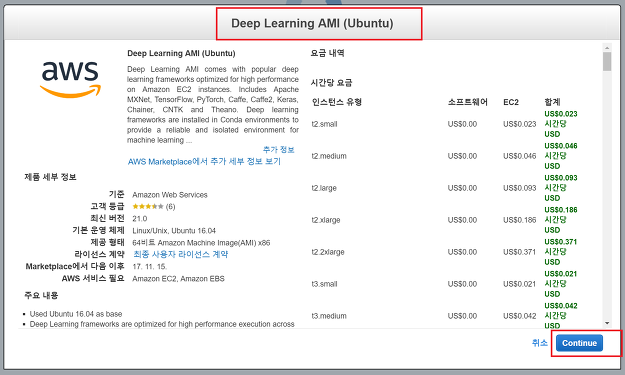Select the t3.medium instance type text
Viewport: 625px width, 375px height.
[329, 316]
